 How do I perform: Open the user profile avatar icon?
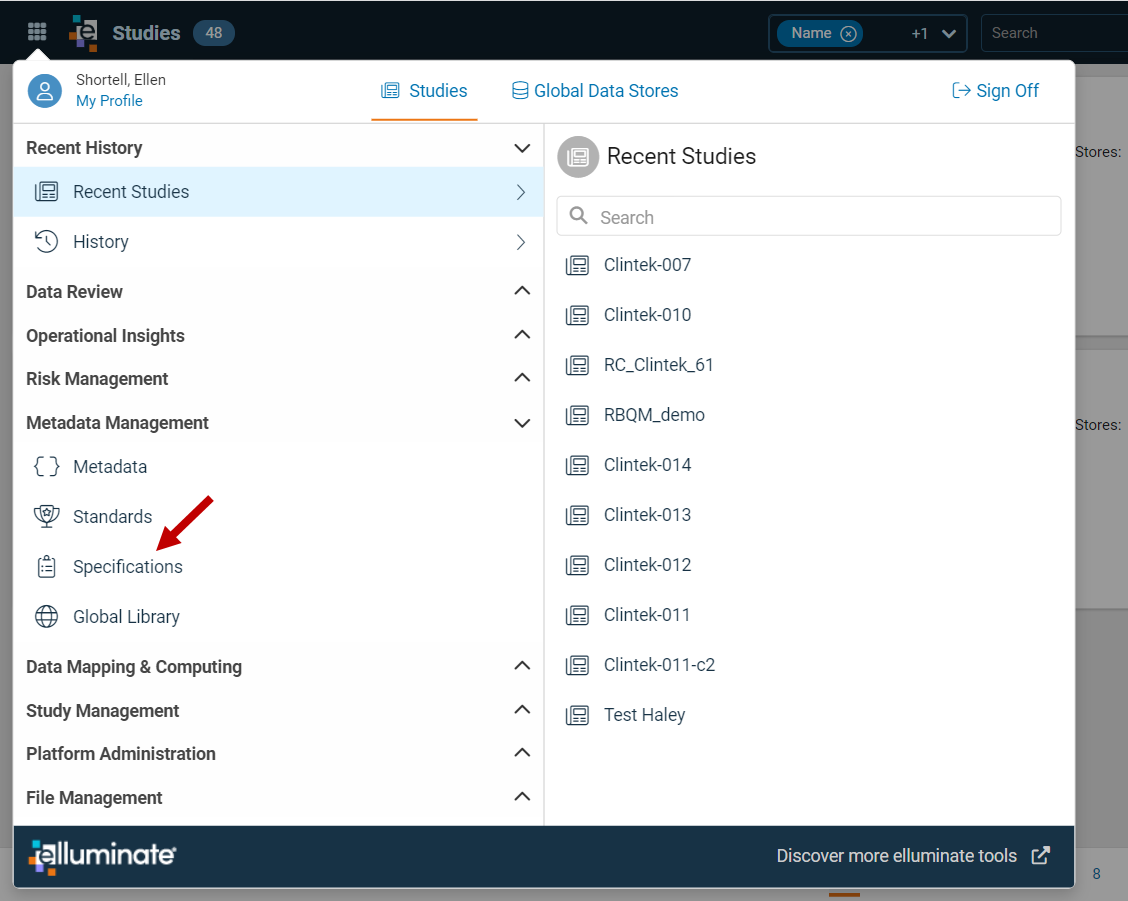tap(45, 91)
